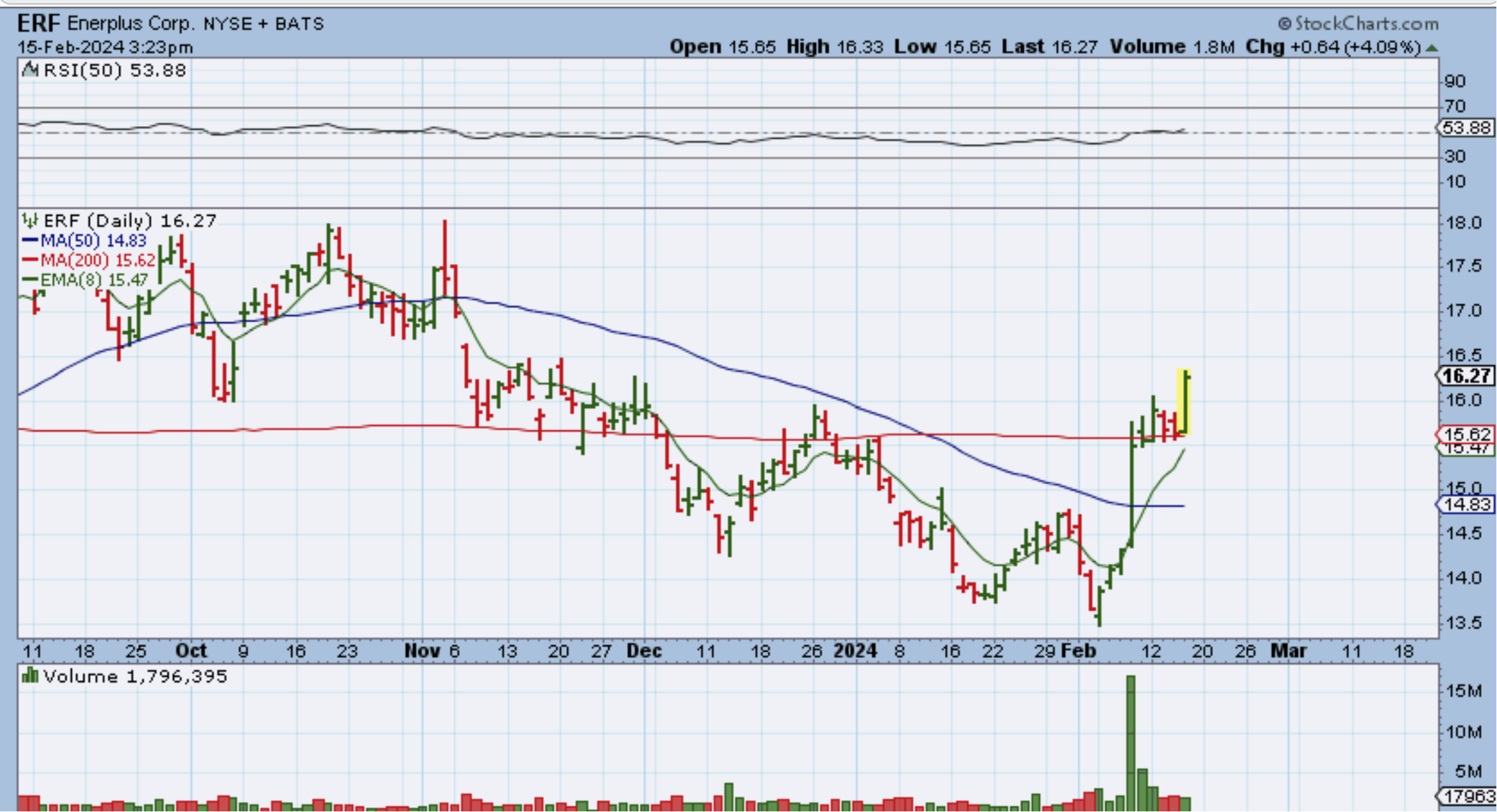Screen dimensions: 1497x812
Task: Click the yellow highlighted latest price bar
Action: pos(1184,402)
